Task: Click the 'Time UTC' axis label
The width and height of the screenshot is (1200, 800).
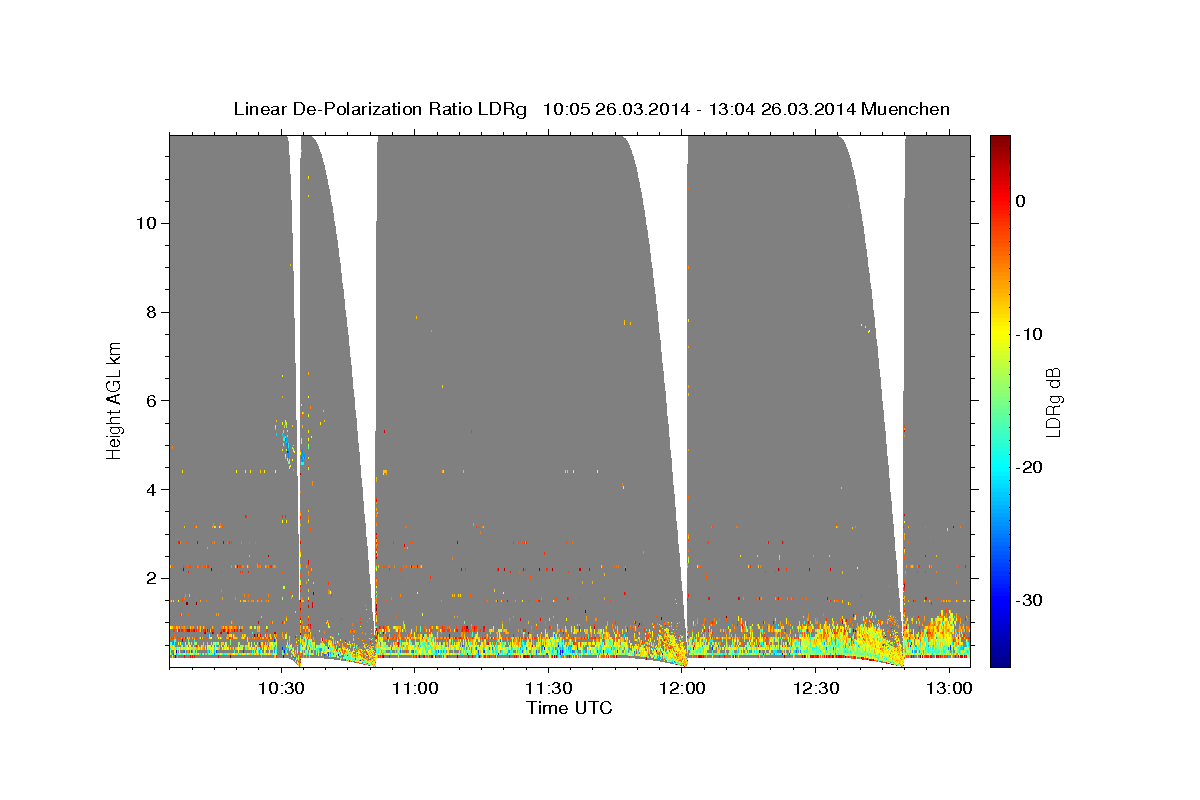Action: tap(569, 709)
